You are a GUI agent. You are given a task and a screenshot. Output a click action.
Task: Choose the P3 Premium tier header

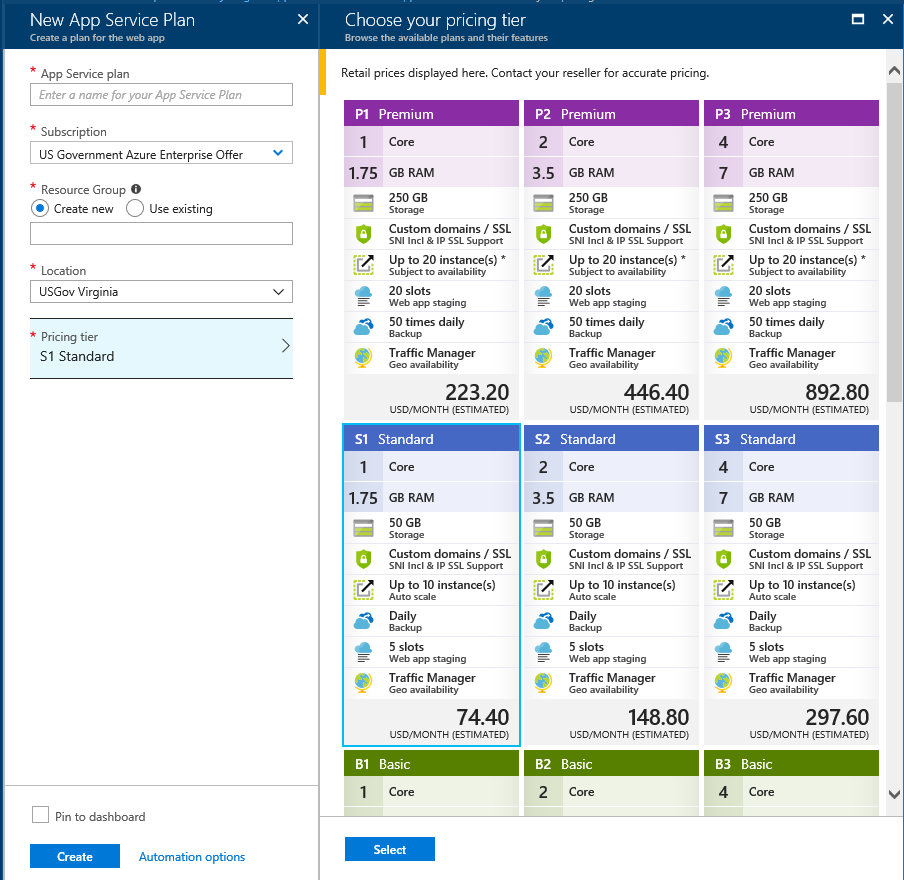tap(791, 114)
